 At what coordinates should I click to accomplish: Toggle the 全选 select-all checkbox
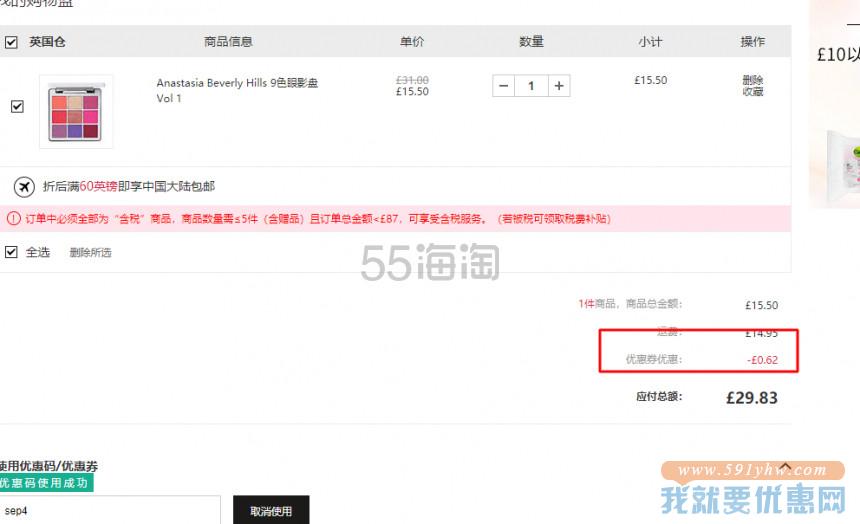click(x=11, y=252)
